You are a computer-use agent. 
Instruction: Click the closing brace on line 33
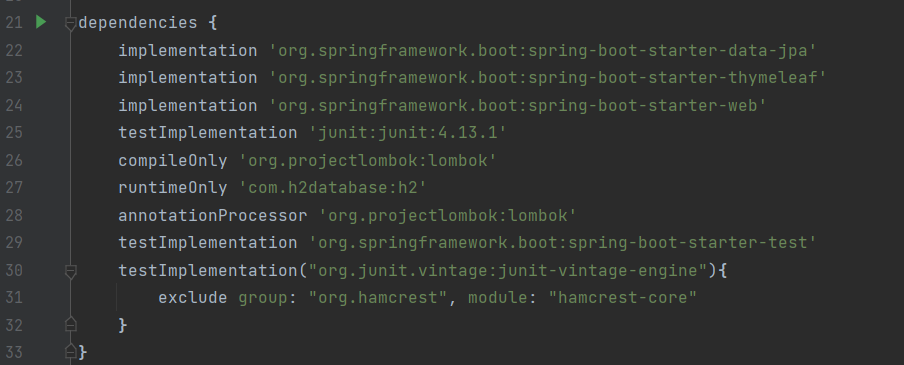pyautogui.click(x=83, y=352)
